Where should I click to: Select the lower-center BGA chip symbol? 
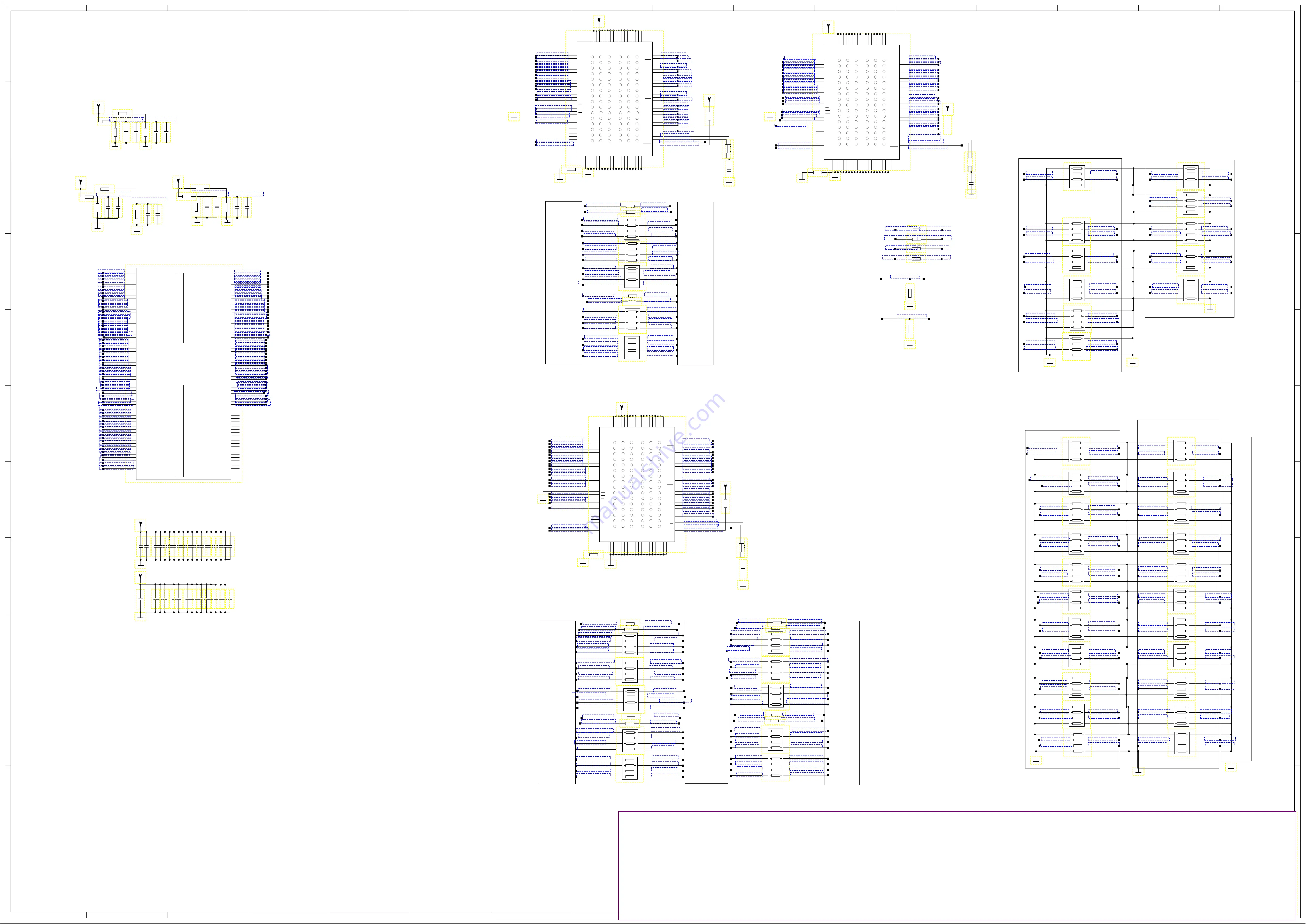[637, 485]
